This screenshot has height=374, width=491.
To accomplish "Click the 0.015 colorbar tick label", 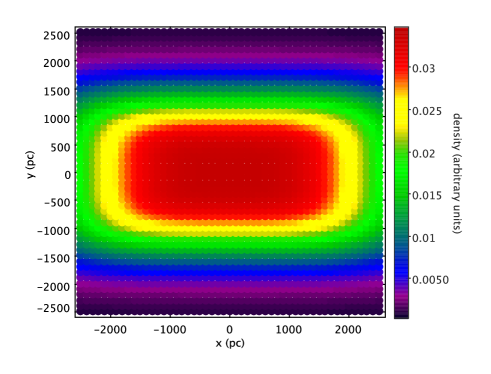I will tap(427, 195).
